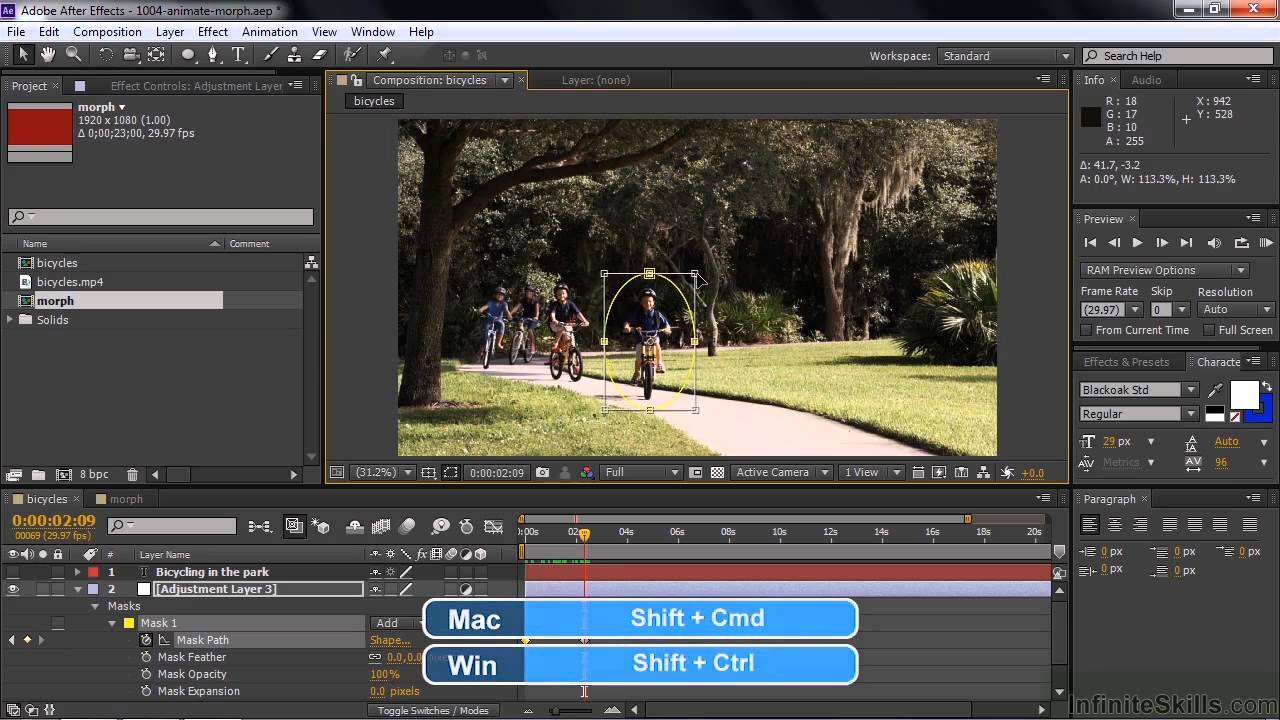The image size is (1280, 720).
Task: Select the Roto Brush tool
Action: point(351,55)
